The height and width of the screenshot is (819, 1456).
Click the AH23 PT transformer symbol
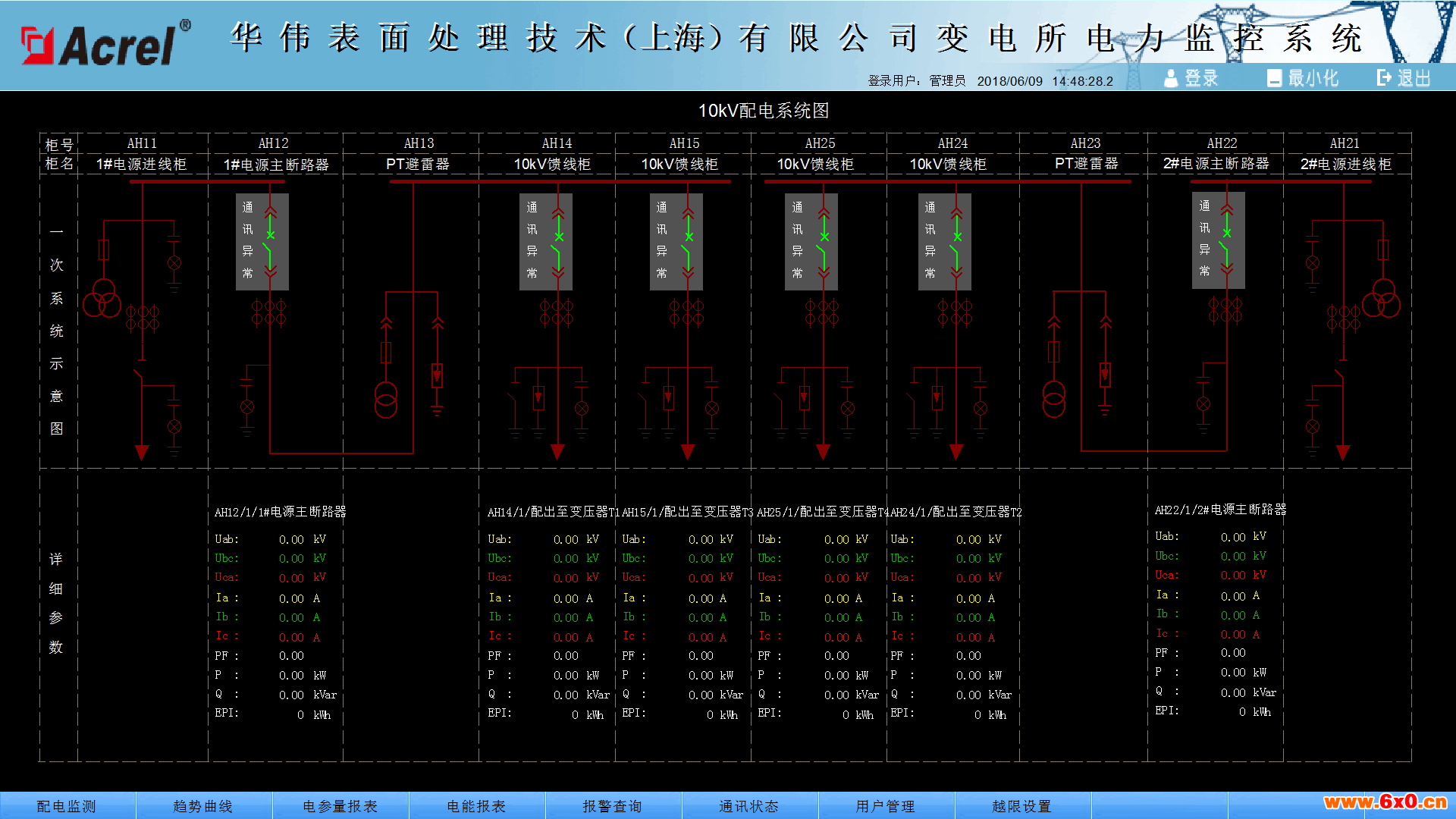(x=1054, y=400)
